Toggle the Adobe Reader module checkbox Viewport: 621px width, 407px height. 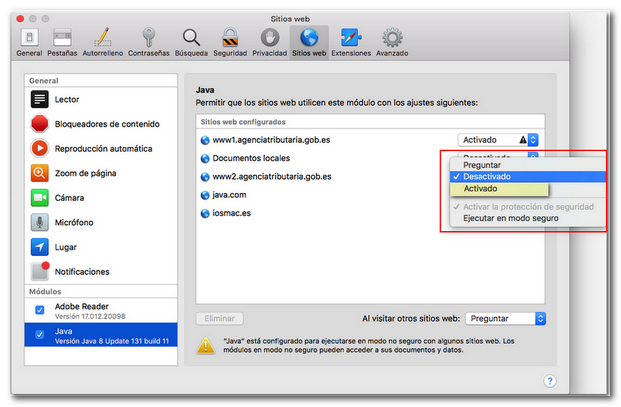pos(40,310)
